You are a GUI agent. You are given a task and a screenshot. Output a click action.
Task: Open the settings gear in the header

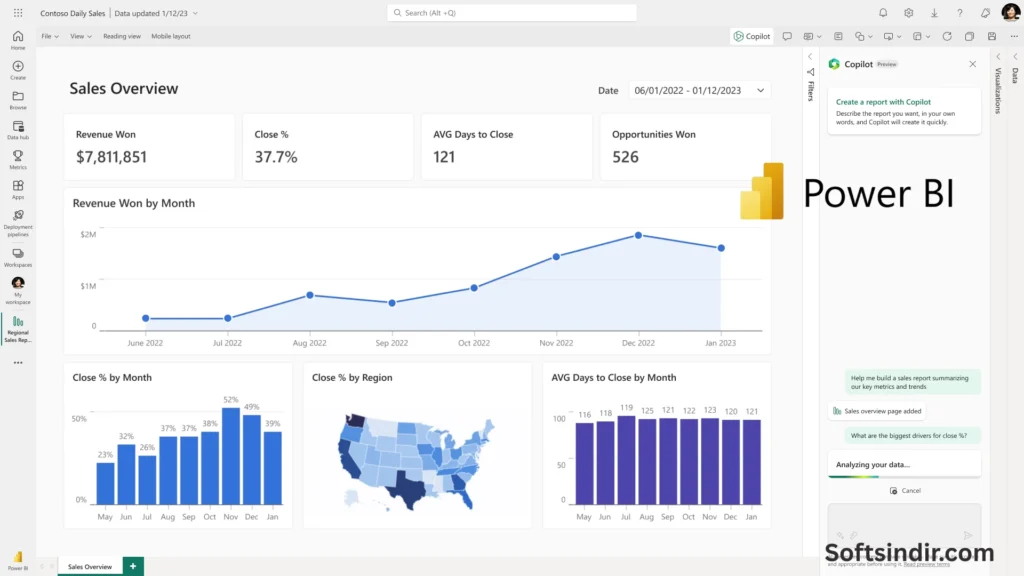pyautogui.click(x=909, y=13)
